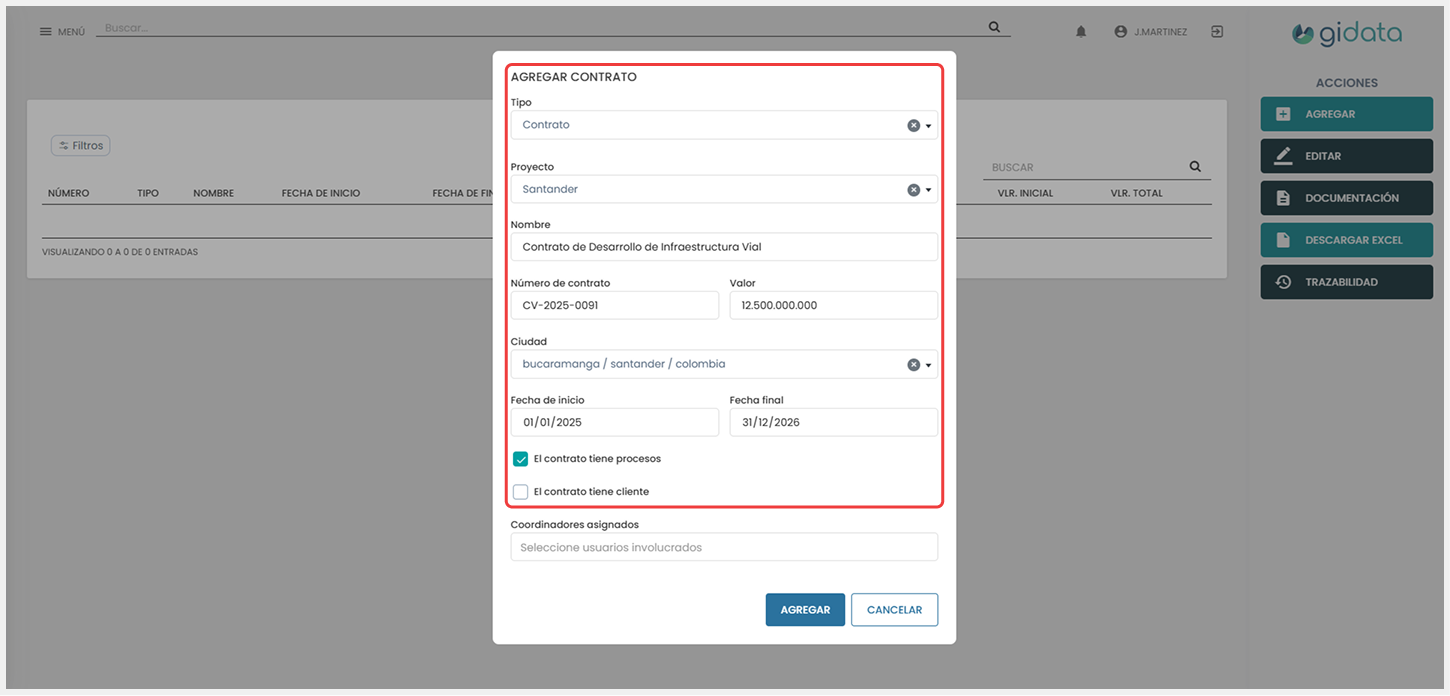Click the Nombre text field
The height and width of the screenshot is (696, 1450).
(724, 247)
